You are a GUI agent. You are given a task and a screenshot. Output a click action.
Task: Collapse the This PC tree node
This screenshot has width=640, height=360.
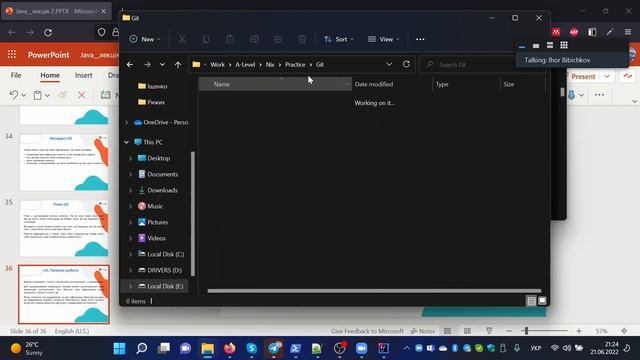pos(127,142)
